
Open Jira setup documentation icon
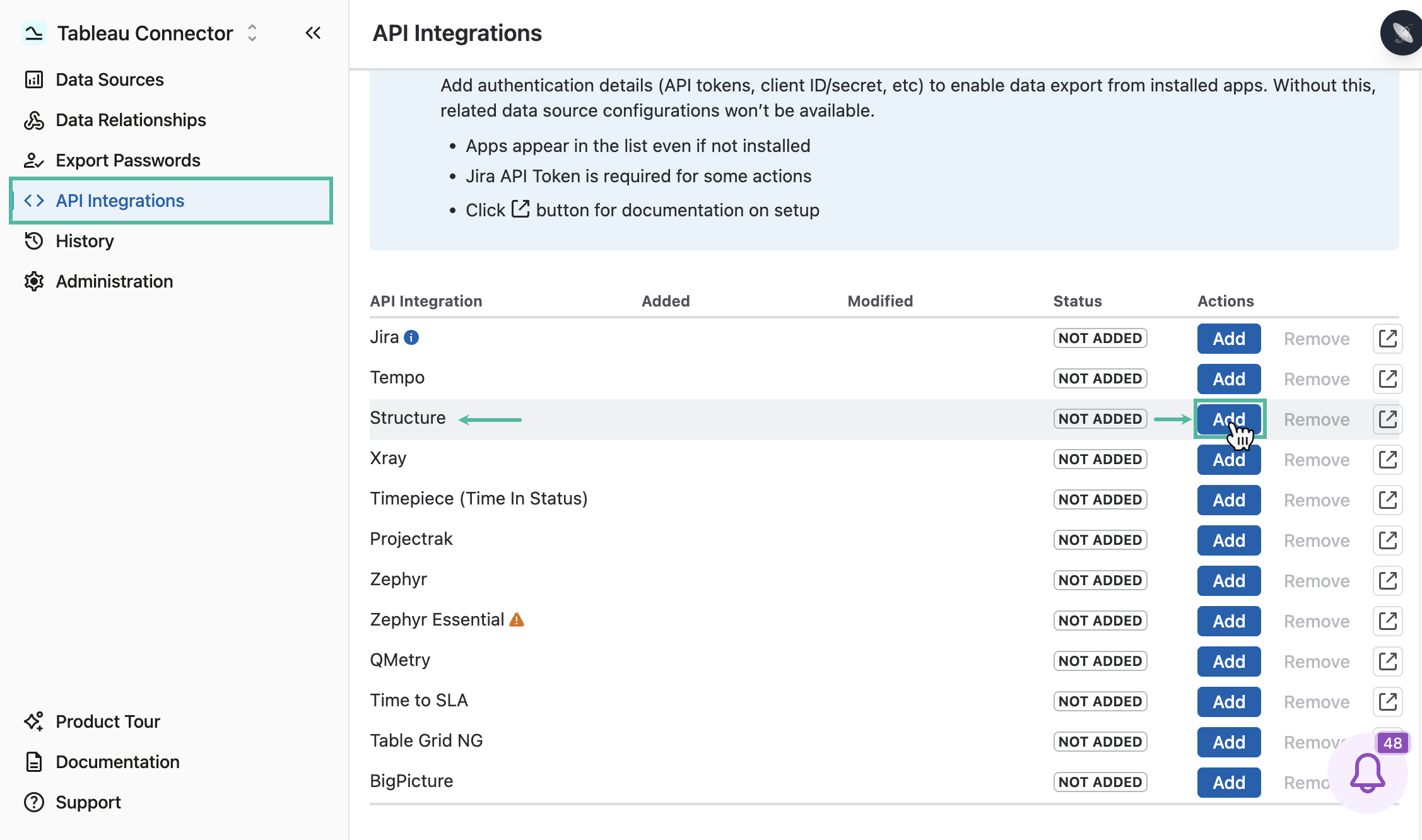(x=1387, y=339)
